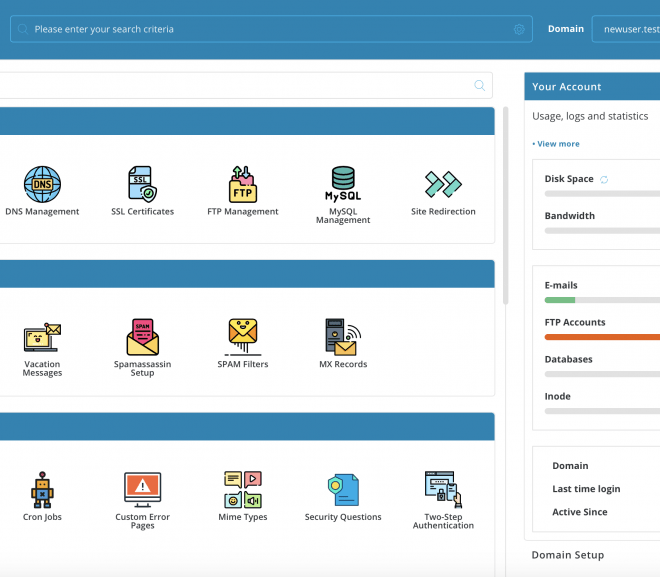Click the panel filter input field
Image resolution: width=660 pixels, height=577 pixels.
pos(244,85)
